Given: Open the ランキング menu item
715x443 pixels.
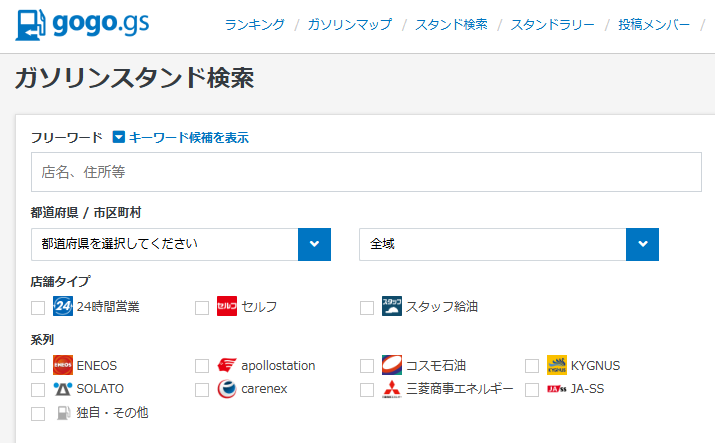Looking at the screenshot, I should coord(255,25).
